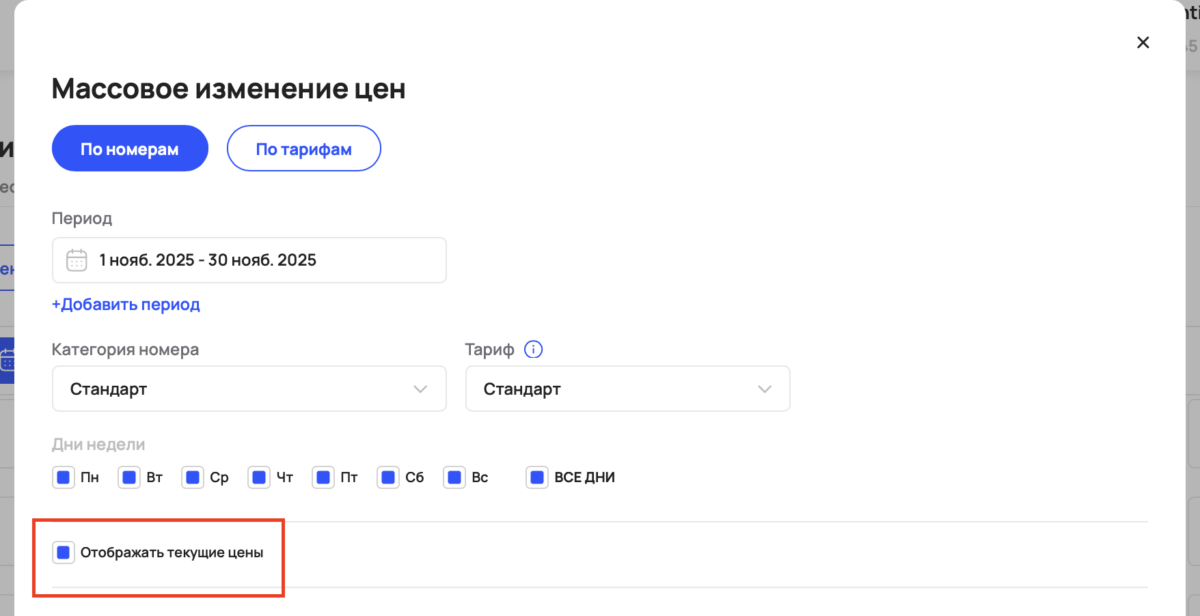Click chevron arrow in Категория номера field
This screenshot has width=1200, height=616.
tap(420, 389)
